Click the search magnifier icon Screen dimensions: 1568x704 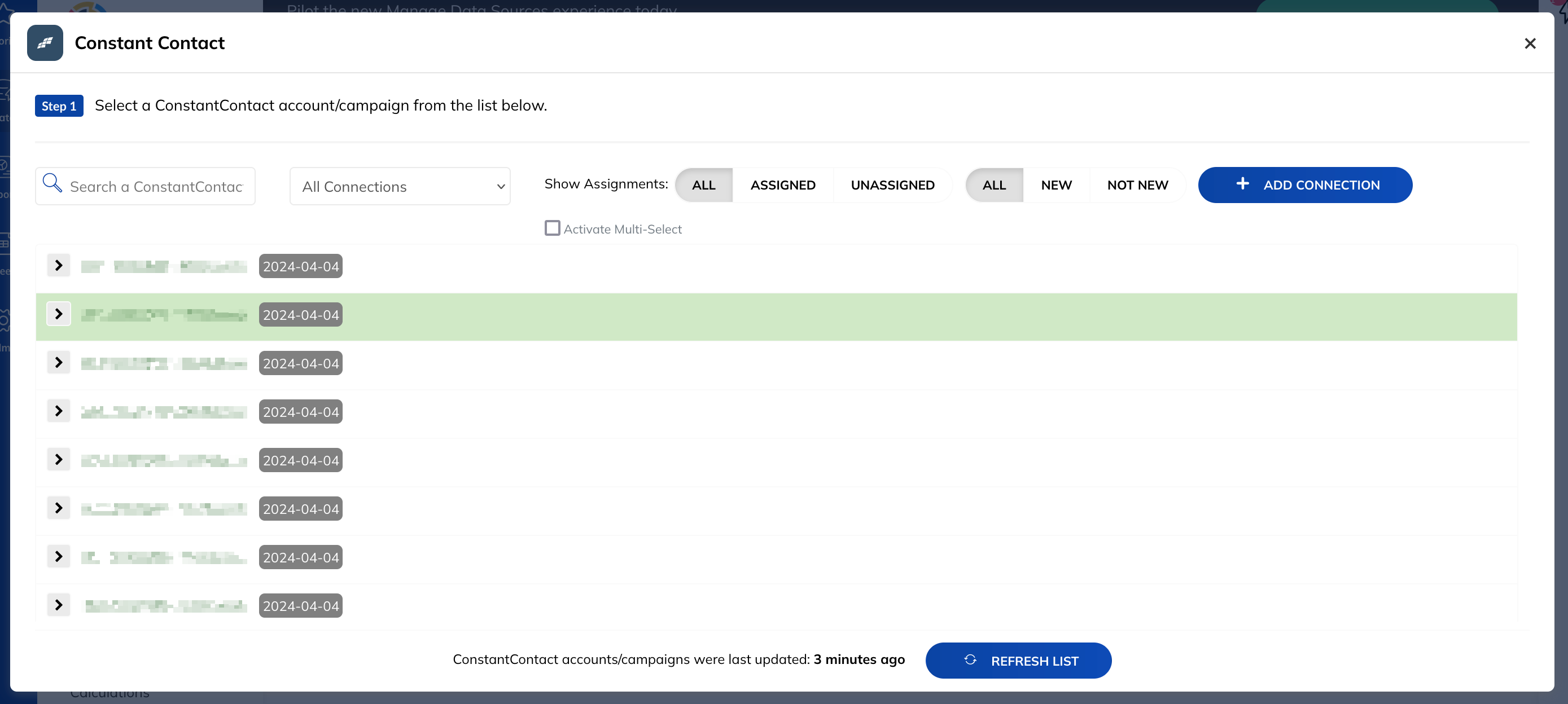pos(52,183)
